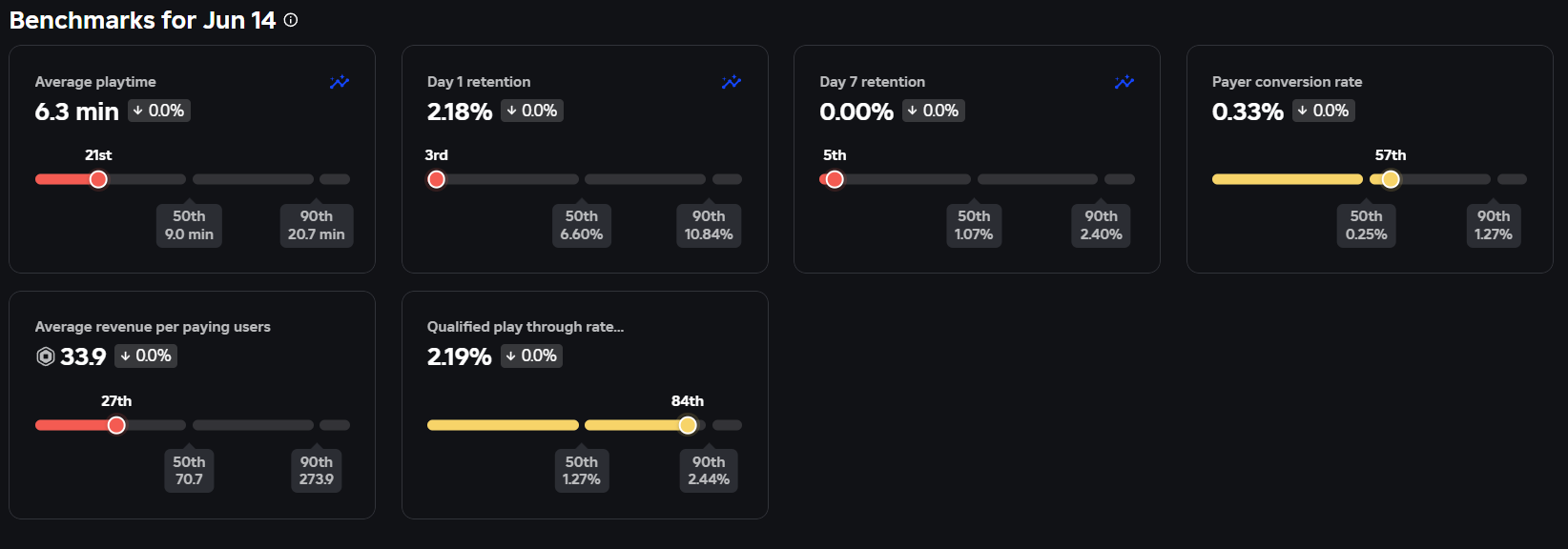
Task: Click the 57th percentile marker on Payer conversion
Action: [1391, 179]
